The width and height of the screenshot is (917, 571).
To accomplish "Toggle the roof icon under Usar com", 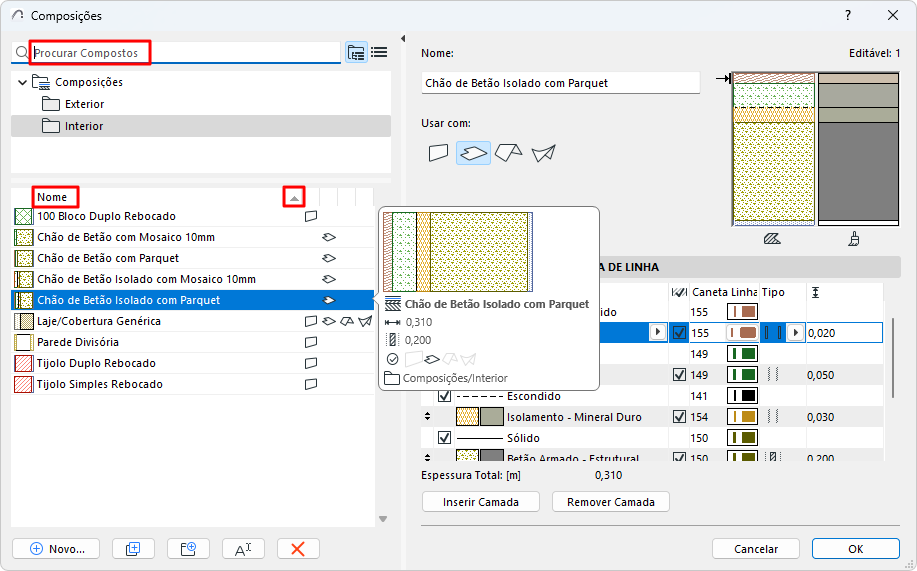I will 508,153.
